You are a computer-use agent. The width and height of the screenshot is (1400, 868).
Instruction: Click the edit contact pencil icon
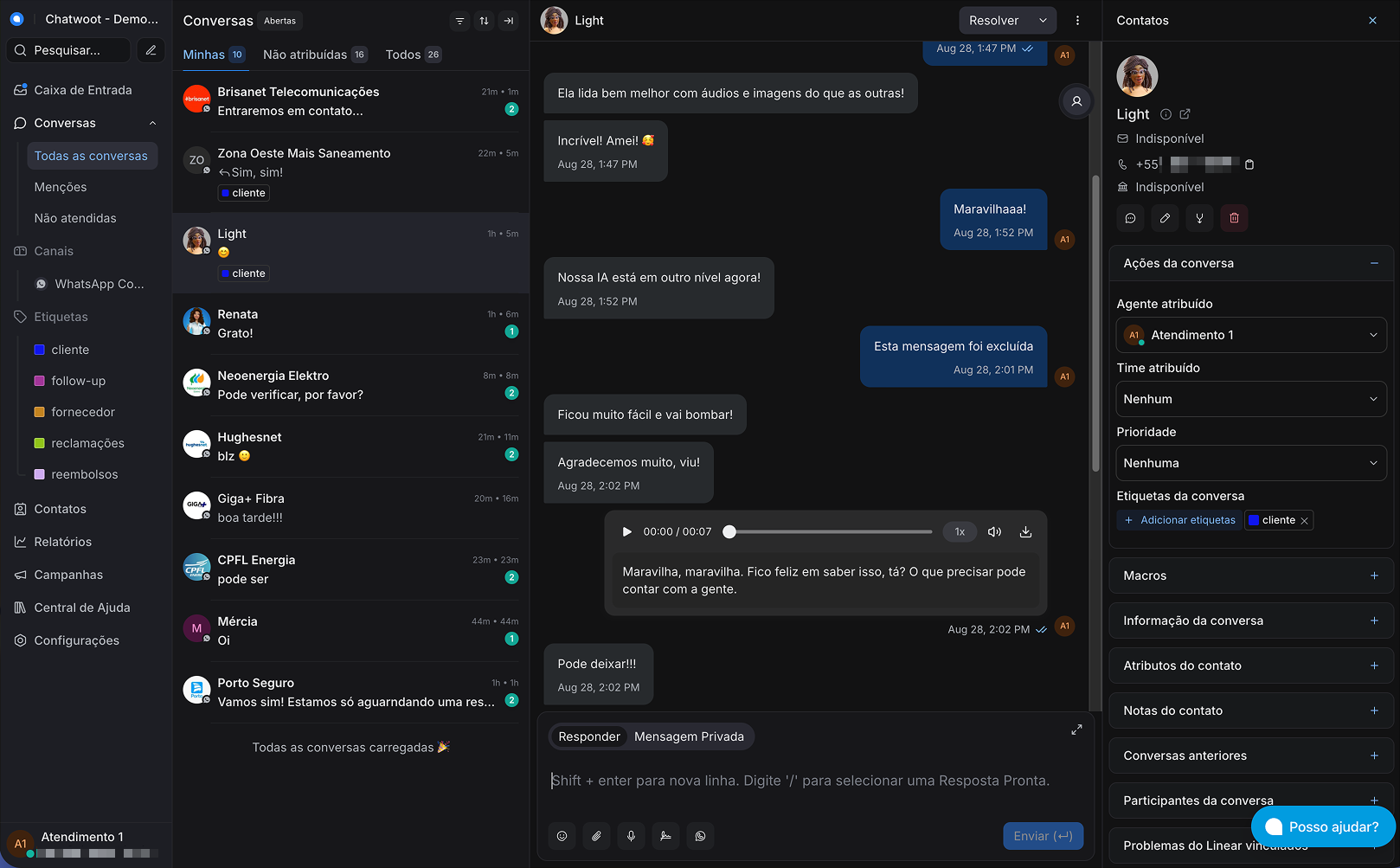(x=1165, y=218)
